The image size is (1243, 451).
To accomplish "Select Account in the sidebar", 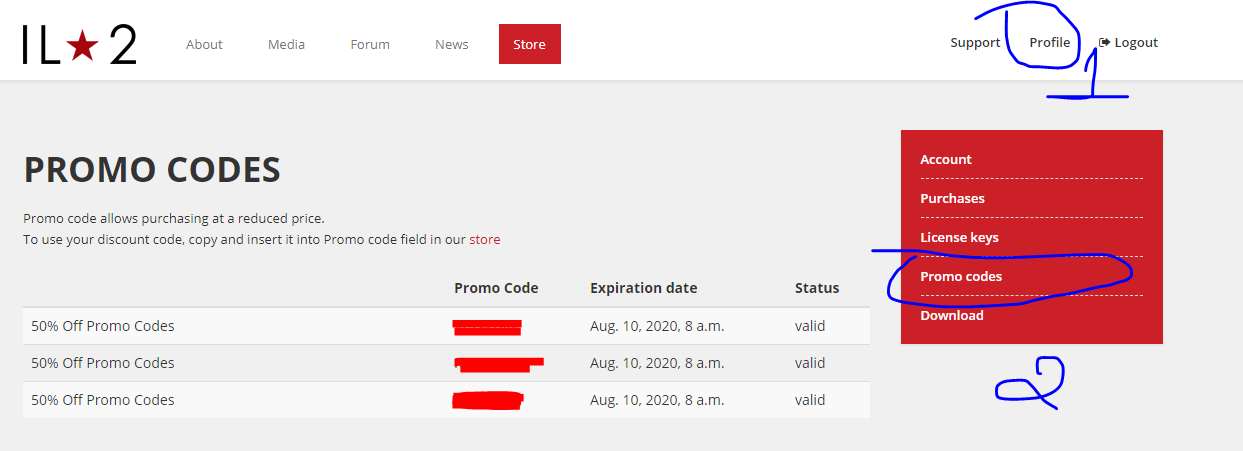I will [x=946, y=160].
